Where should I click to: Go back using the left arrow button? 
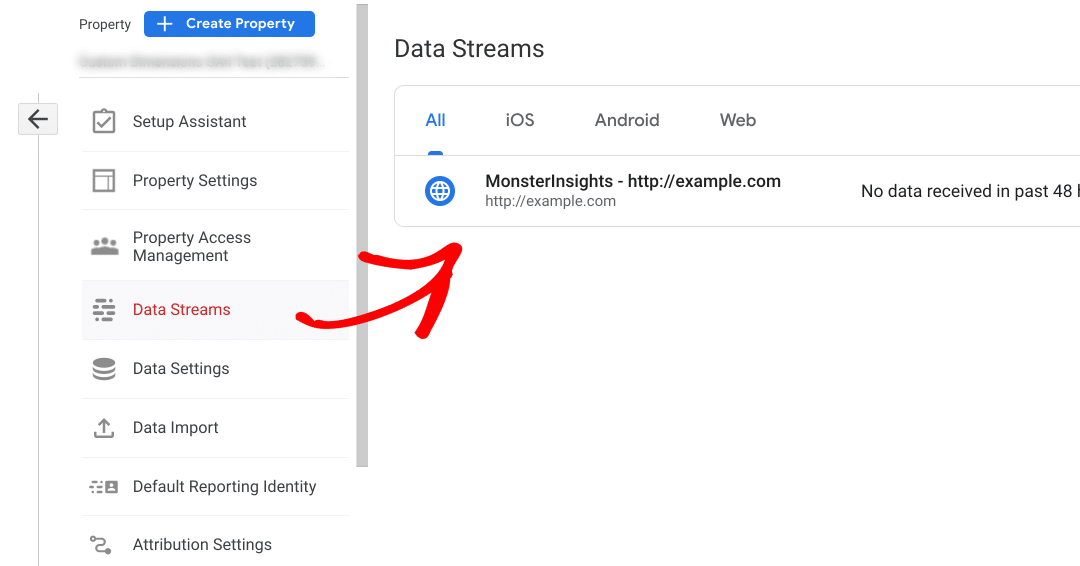tap(38, 119)
